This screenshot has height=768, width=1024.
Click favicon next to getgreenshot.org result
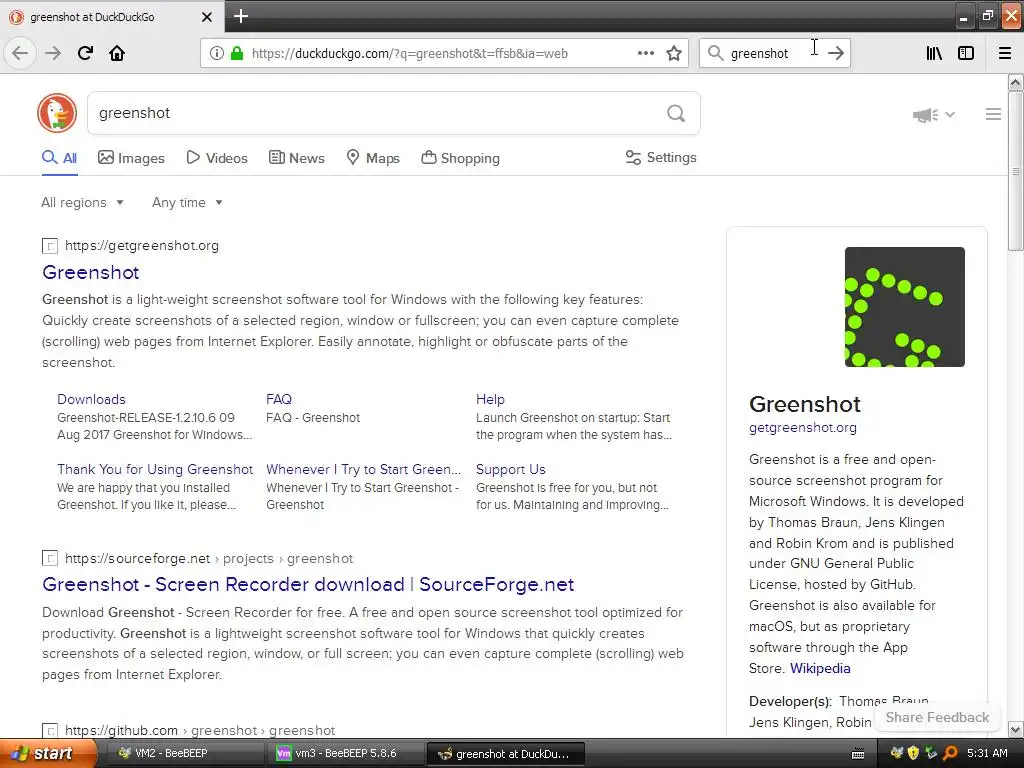[50, 246]
